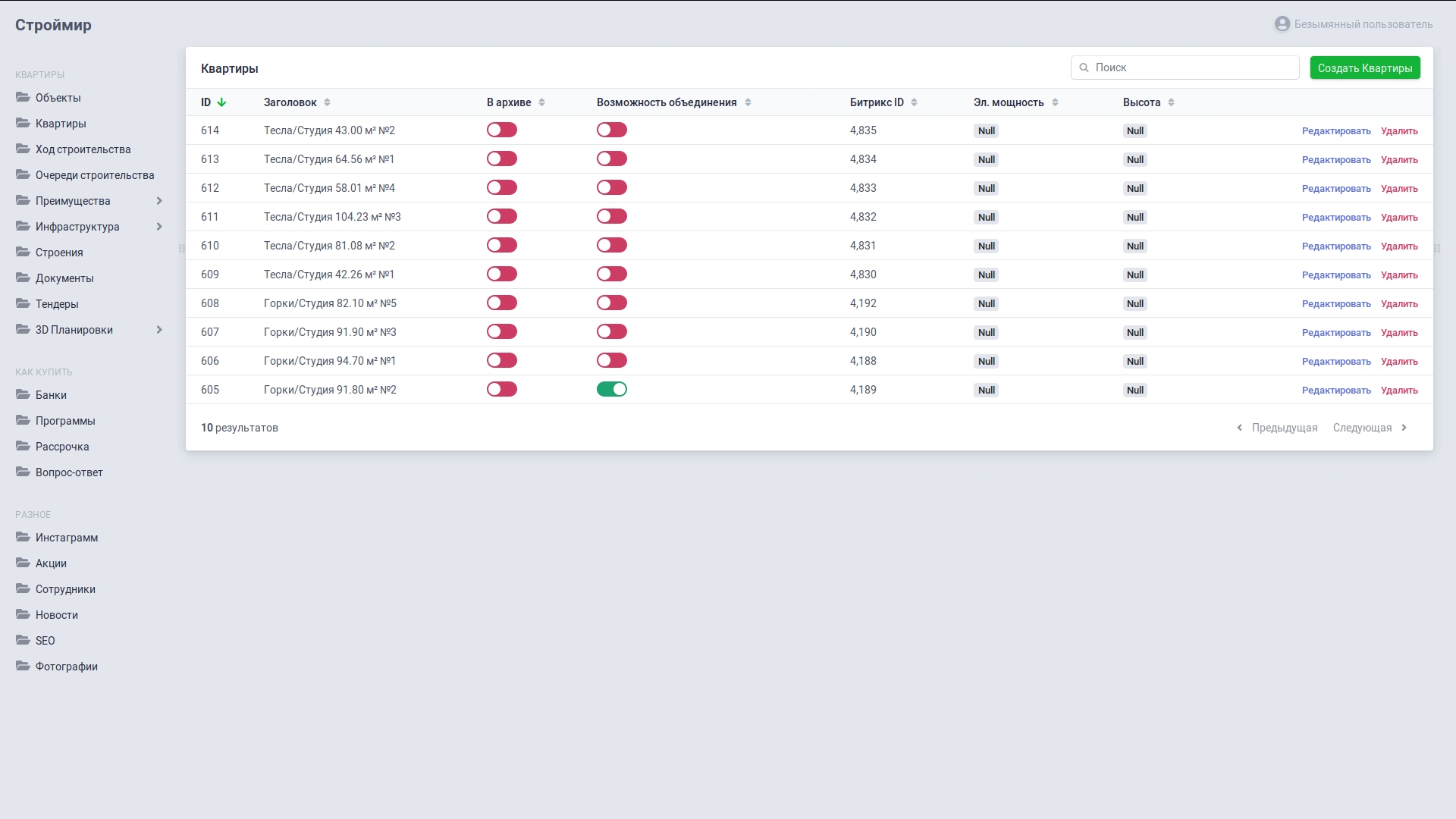Toggle В архиве switch for row 606
This screenshot has height=819, width=1456.
(502, 361)
